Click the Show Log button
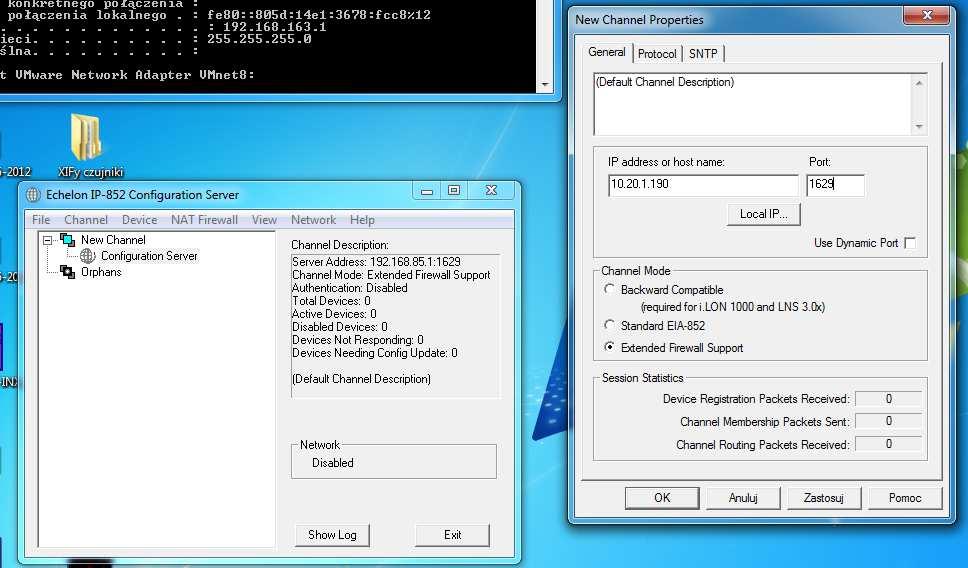This screenshot has height=568, width=968. 332,535
